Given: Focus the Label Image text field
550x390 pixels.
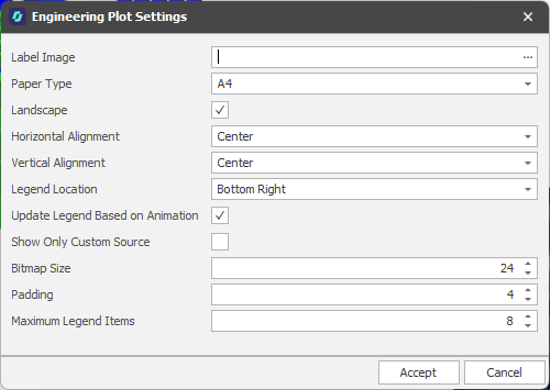Looking at the screenshot, I should pos(367,57).
